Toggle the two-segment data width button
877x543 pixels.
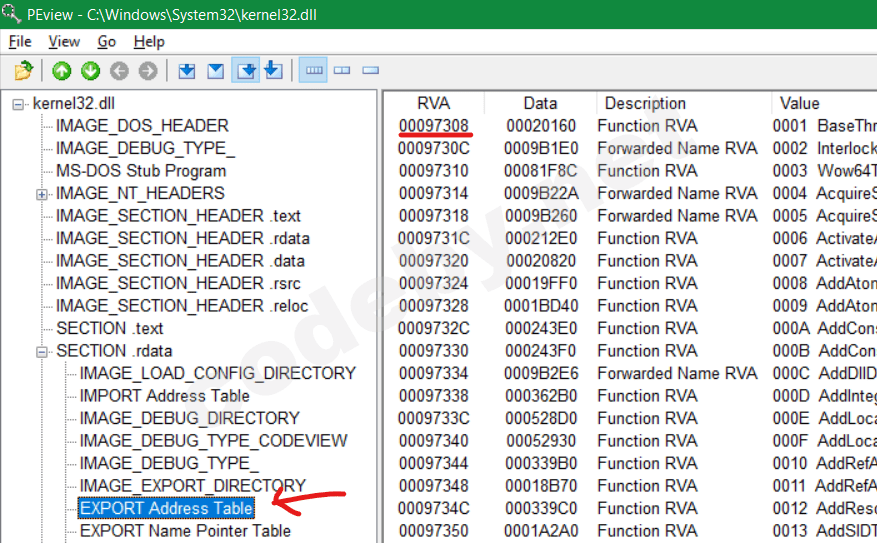click(342, 71)
